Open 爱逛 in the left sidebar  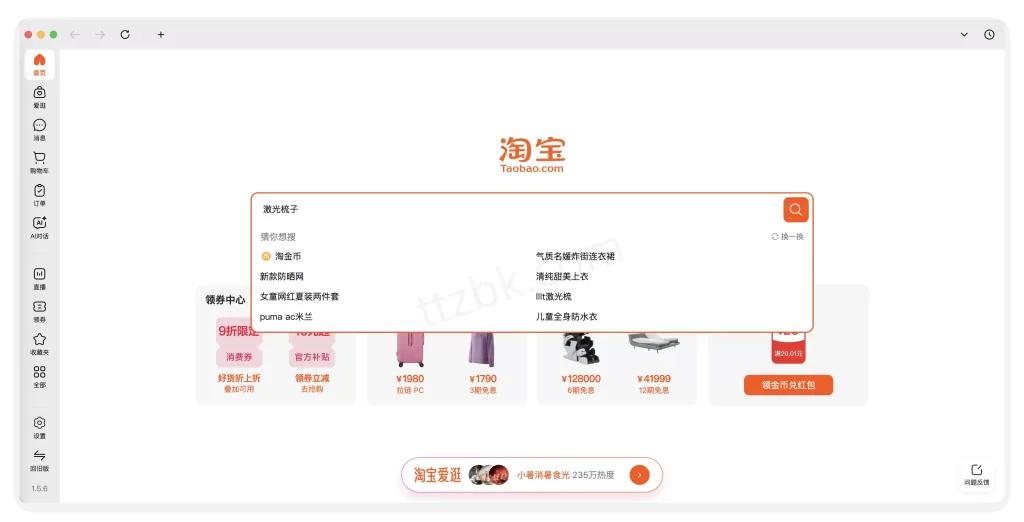(x=39, y=97)
